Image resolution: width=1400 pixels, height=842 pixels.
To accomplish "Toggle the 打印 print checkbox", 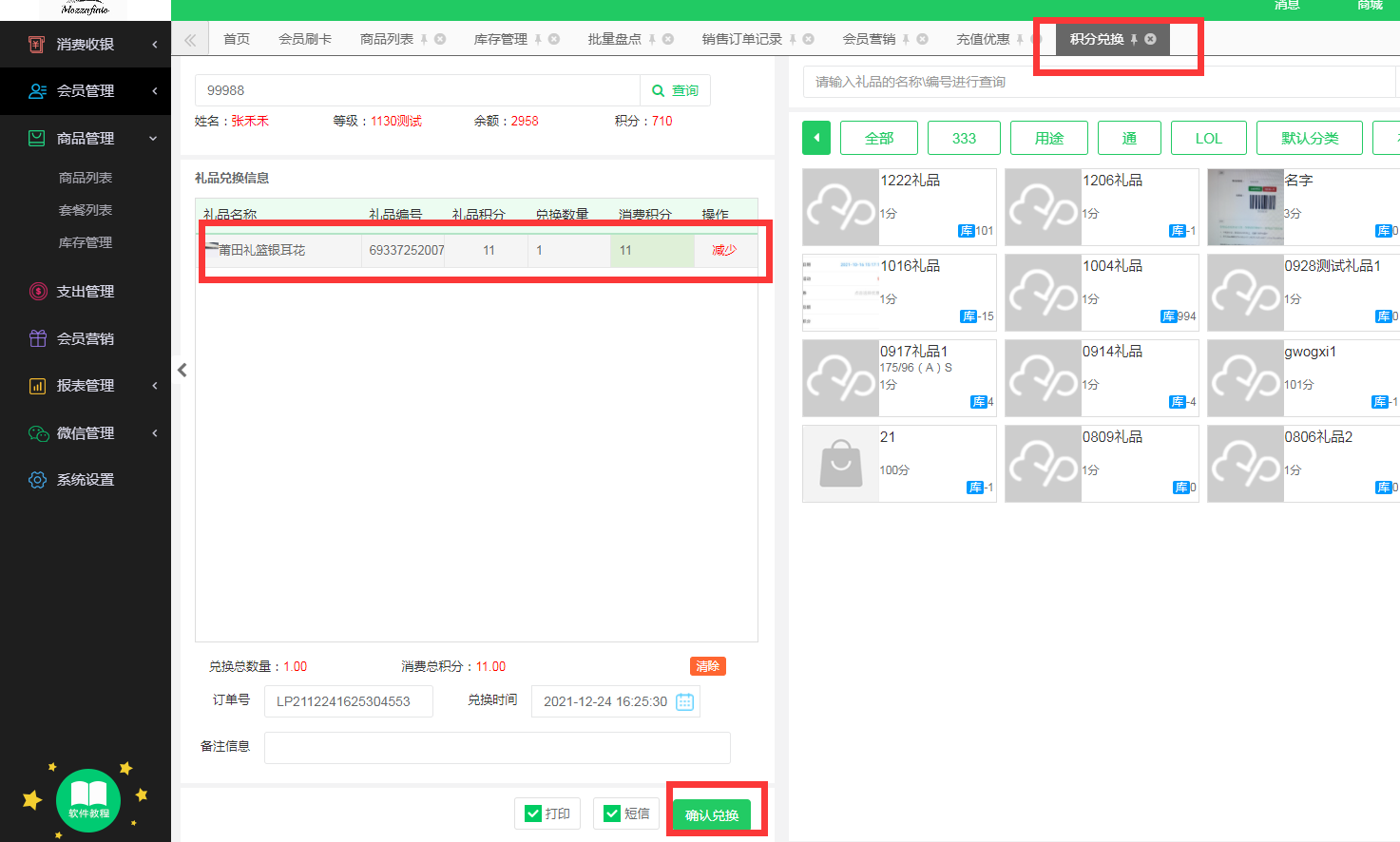I will click(x=533, y=813).
